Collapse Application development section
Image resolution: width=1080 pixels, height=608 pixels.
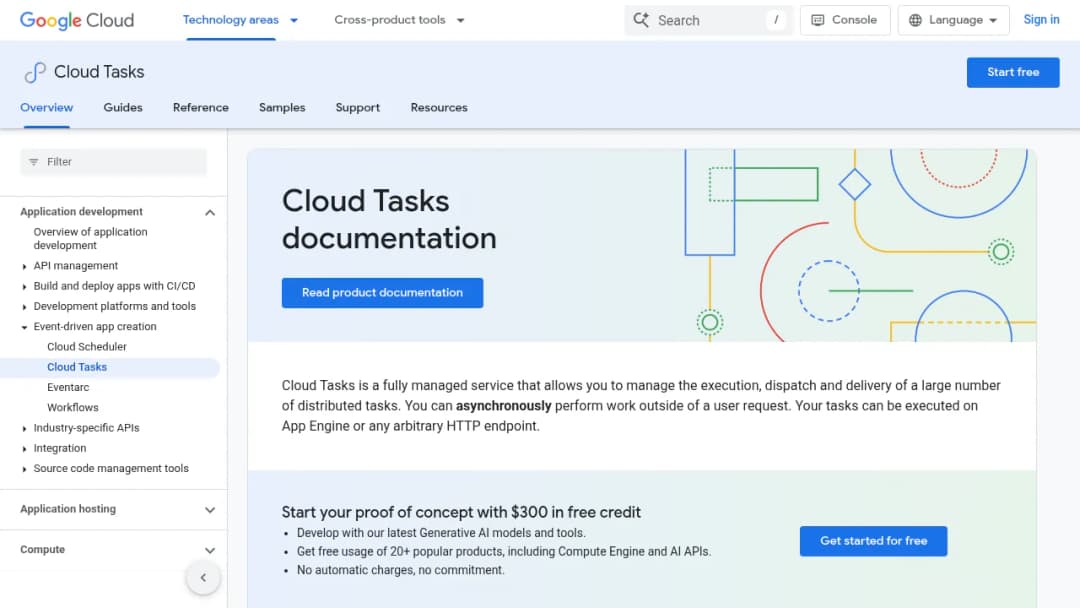210,212
